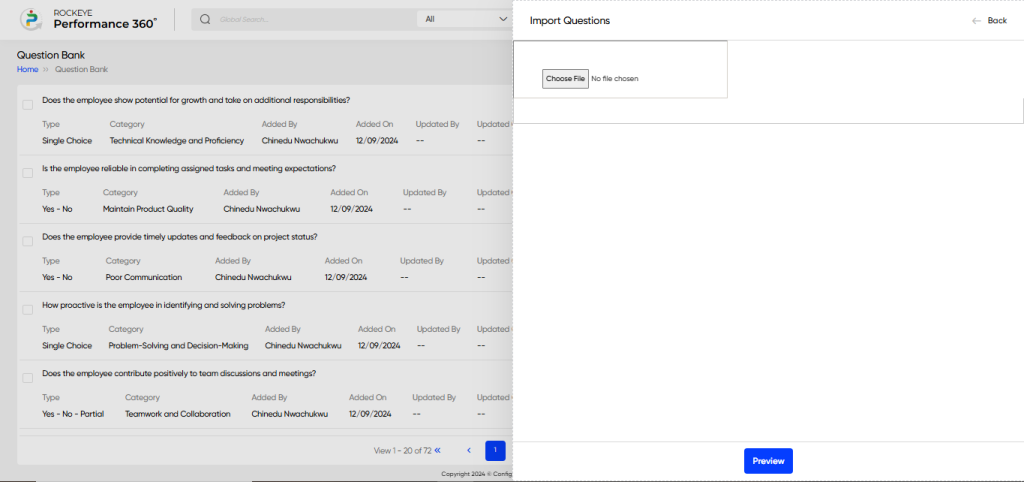Click 'View 1 - 20 of 72' pagination text

pyautogui.click(x=402, y=451)
